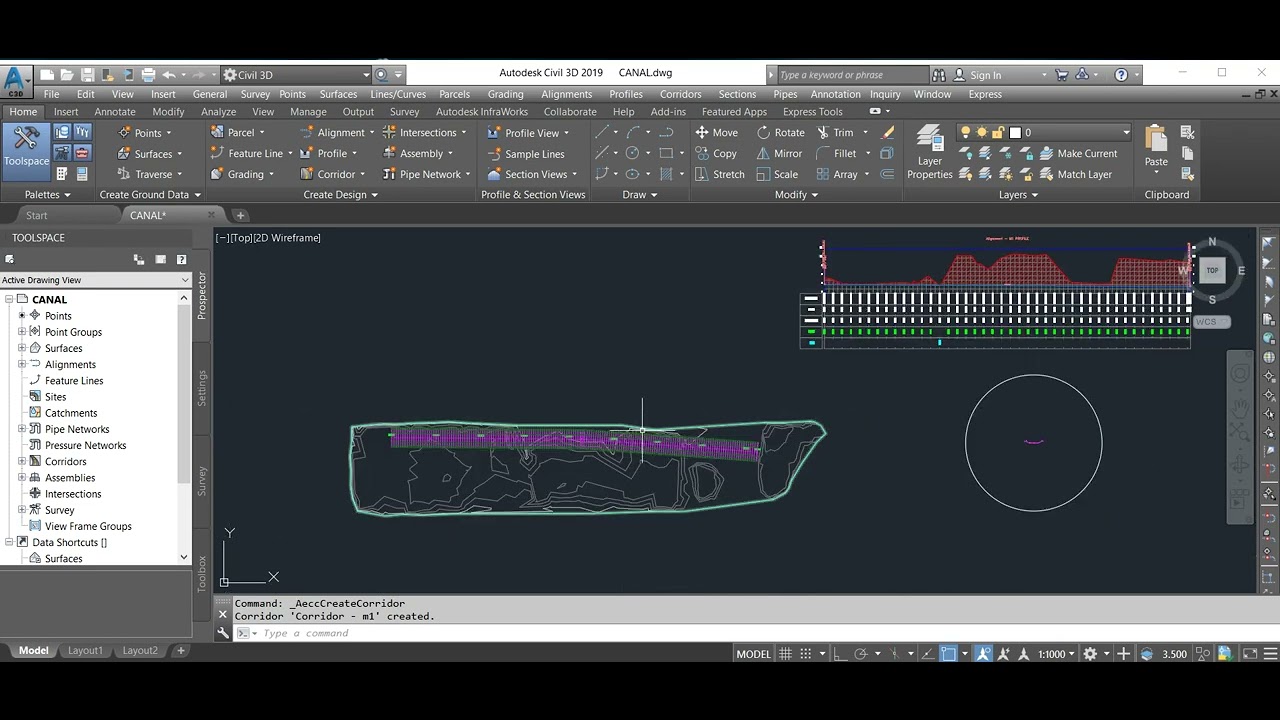This screenshot has height=720, width=1280.
Task: Open the Active Drawing View dropdown
Action: [x=95, y=280]
